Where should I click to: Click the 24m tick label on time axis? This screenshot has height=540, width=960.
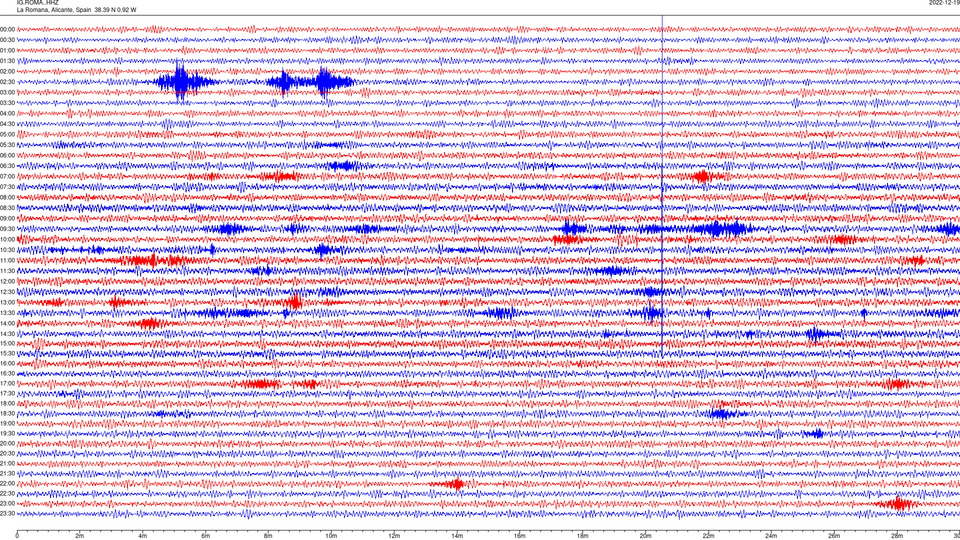(x=771, y=536)
